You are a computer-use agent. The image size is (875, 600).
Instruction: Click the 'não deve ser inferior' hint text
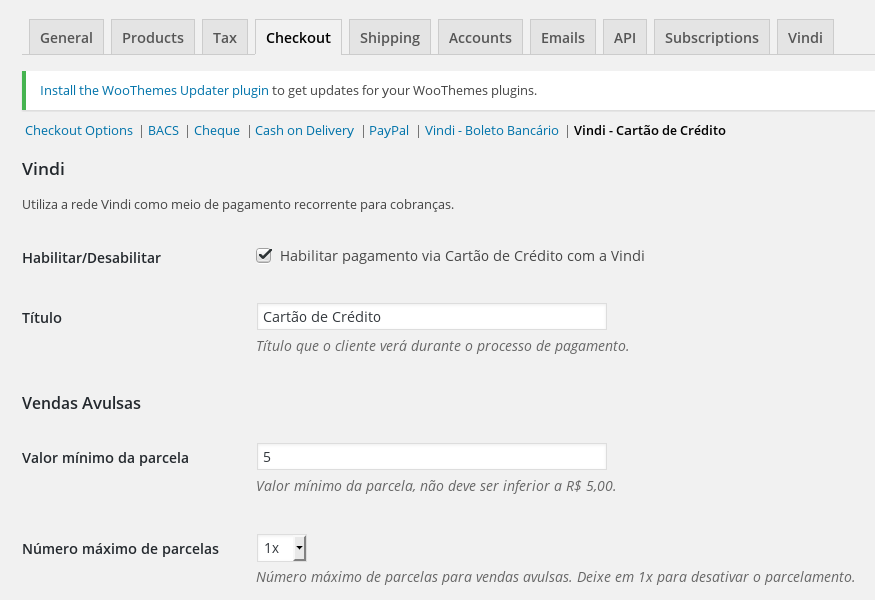tap(436, 486)
